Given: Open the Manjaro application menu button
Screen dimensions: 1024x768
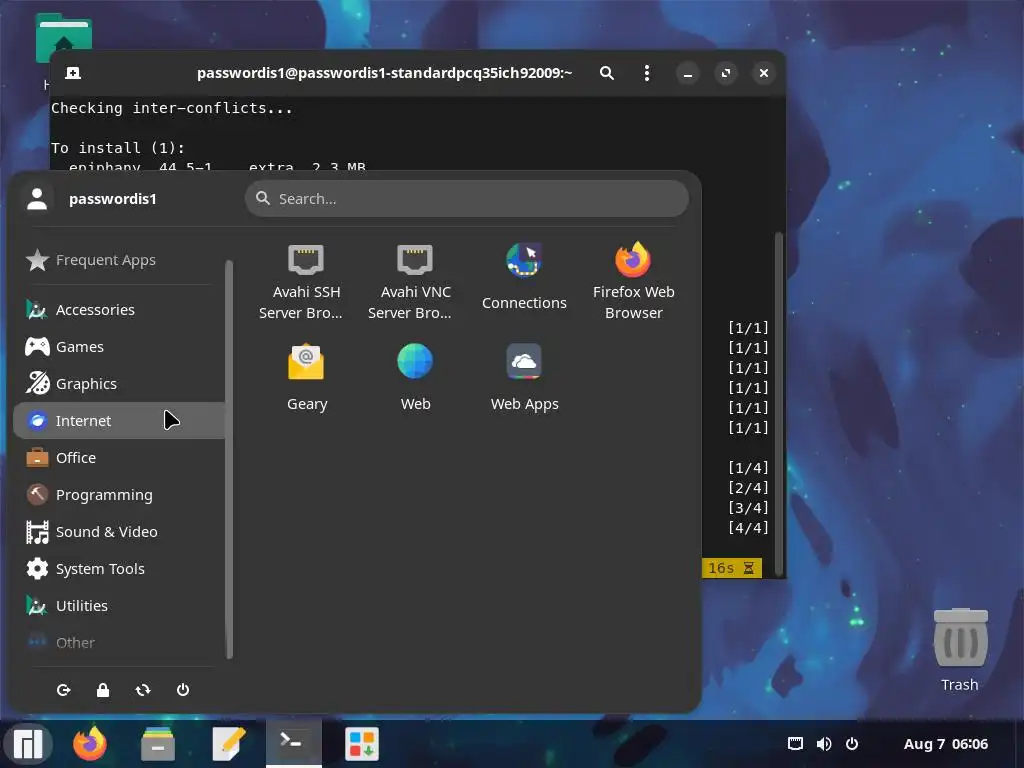Looking at the screenshot, I should pos(28,744).
